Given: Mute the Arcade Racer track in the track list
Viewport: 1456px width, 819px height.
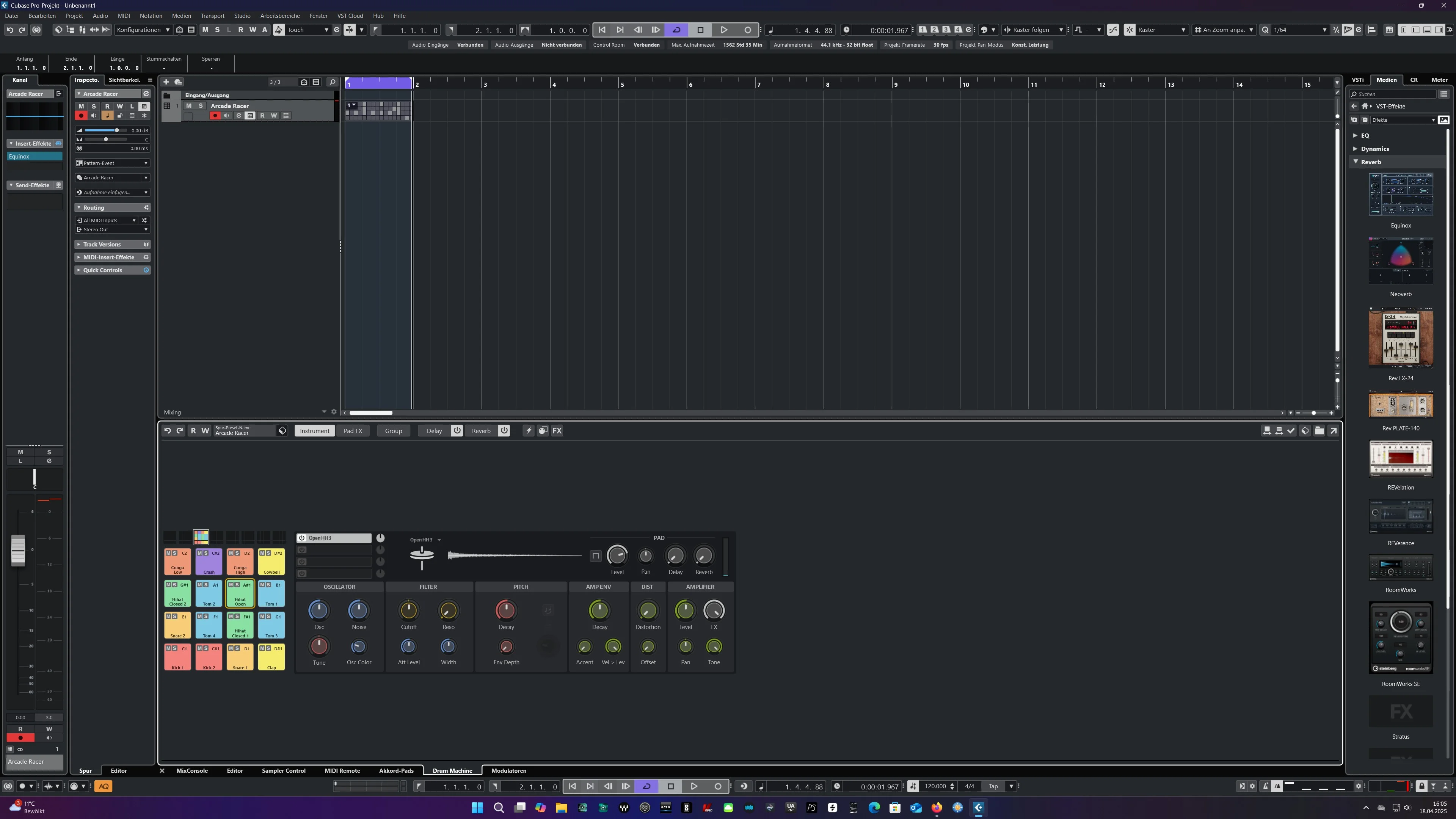Looking at the screenshot, I should coord(189,106).
